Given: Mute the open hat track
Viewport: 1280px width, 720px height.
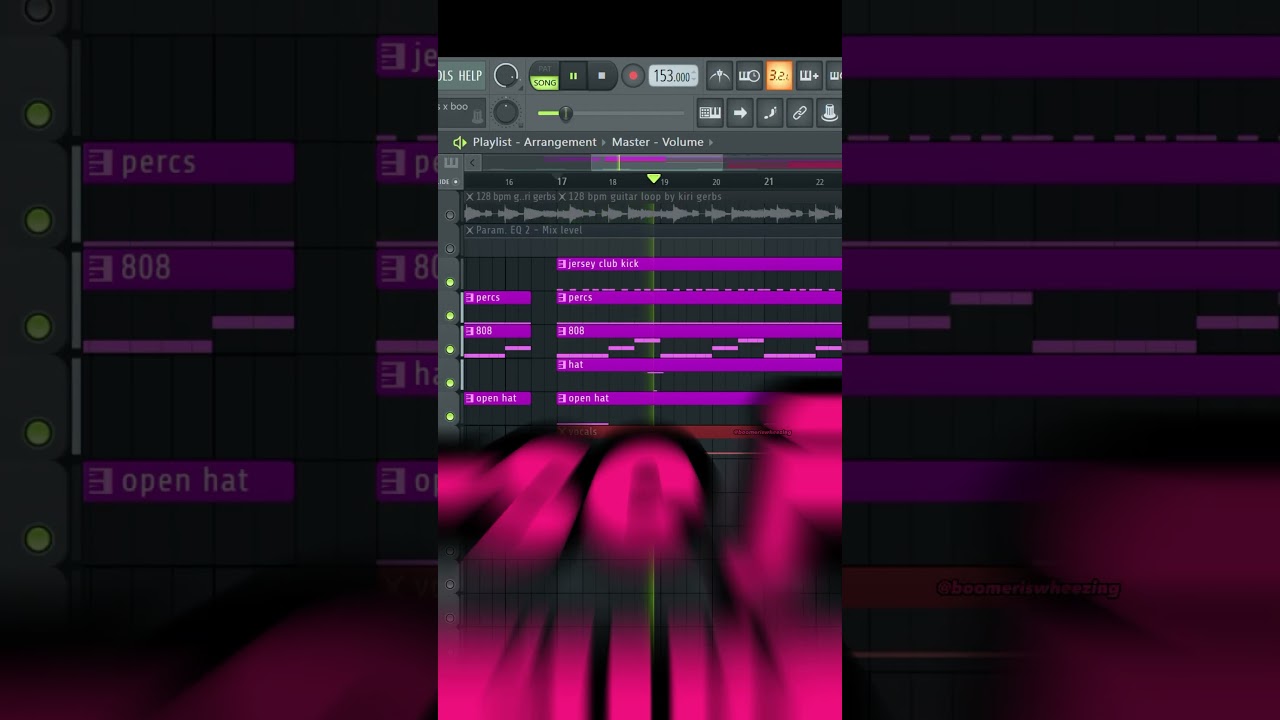Looking at the screenshot, I should [450, 416].
